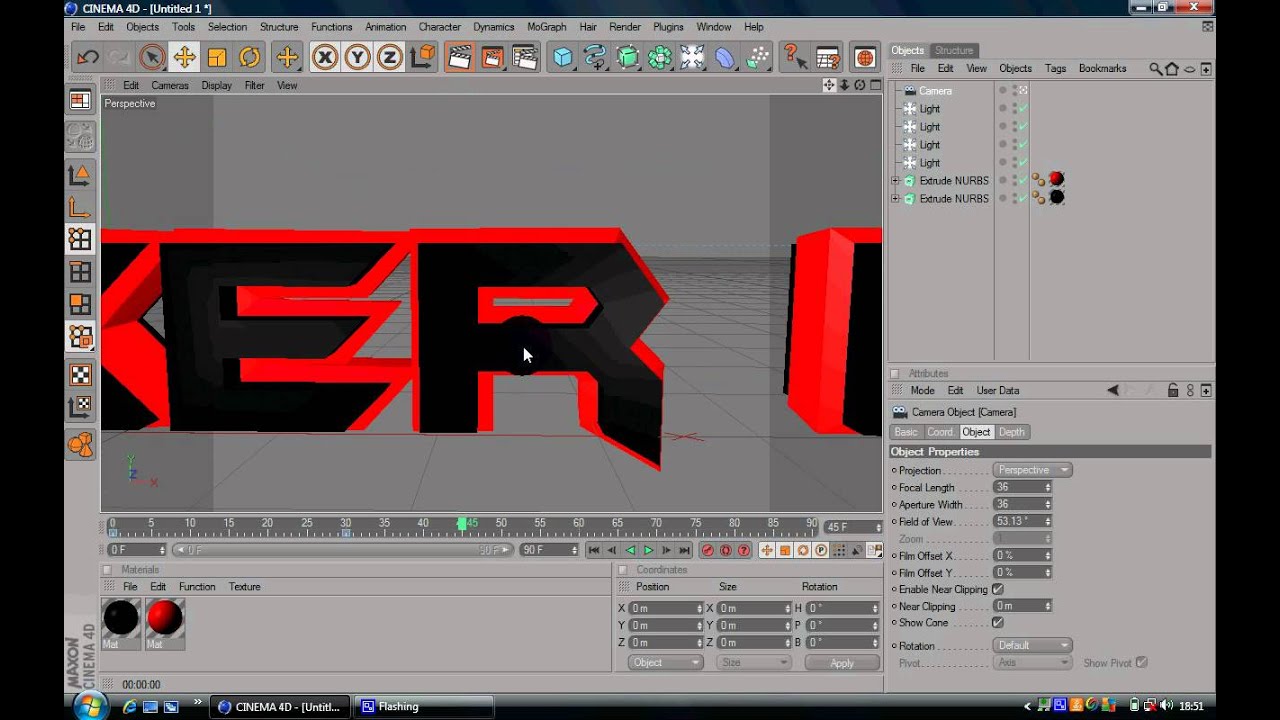Toggle the Enable Near Clipping checkbox
The height and width of the screenshot is (720, 1280).
(997, 589)
